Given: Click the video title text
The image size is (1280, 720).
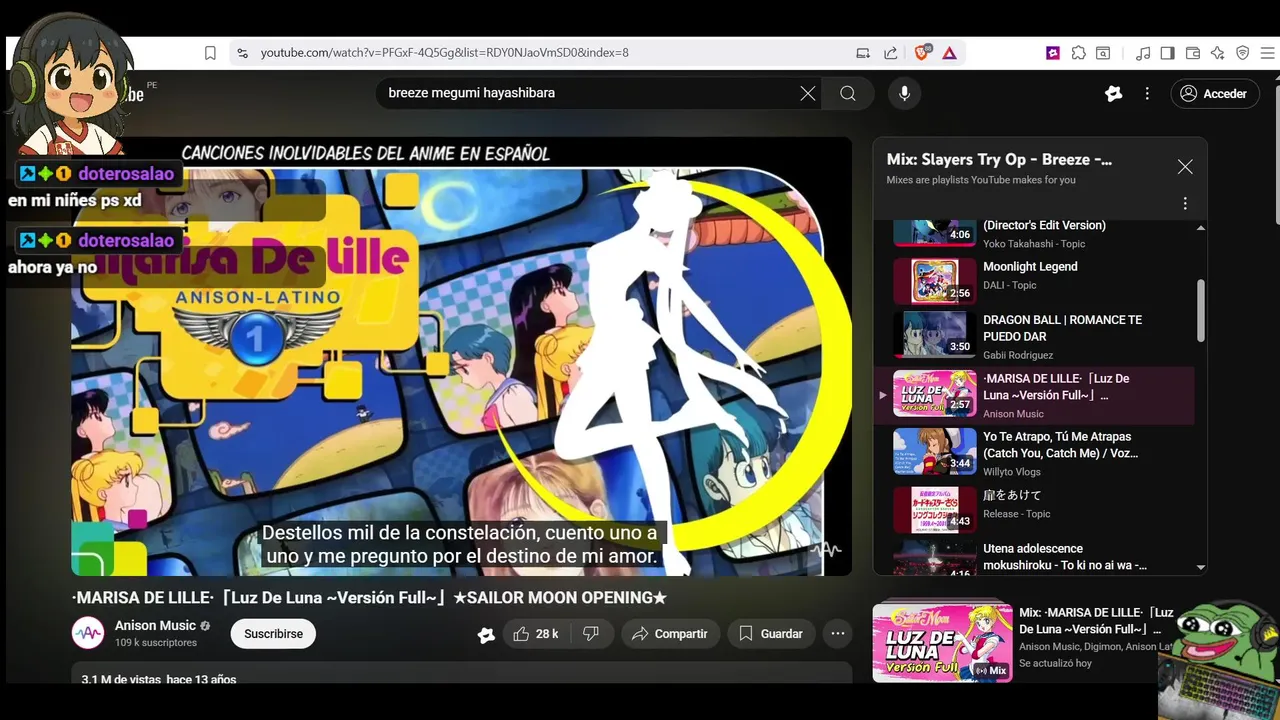Looking at the screenshot, I should (x=369, y=598).
